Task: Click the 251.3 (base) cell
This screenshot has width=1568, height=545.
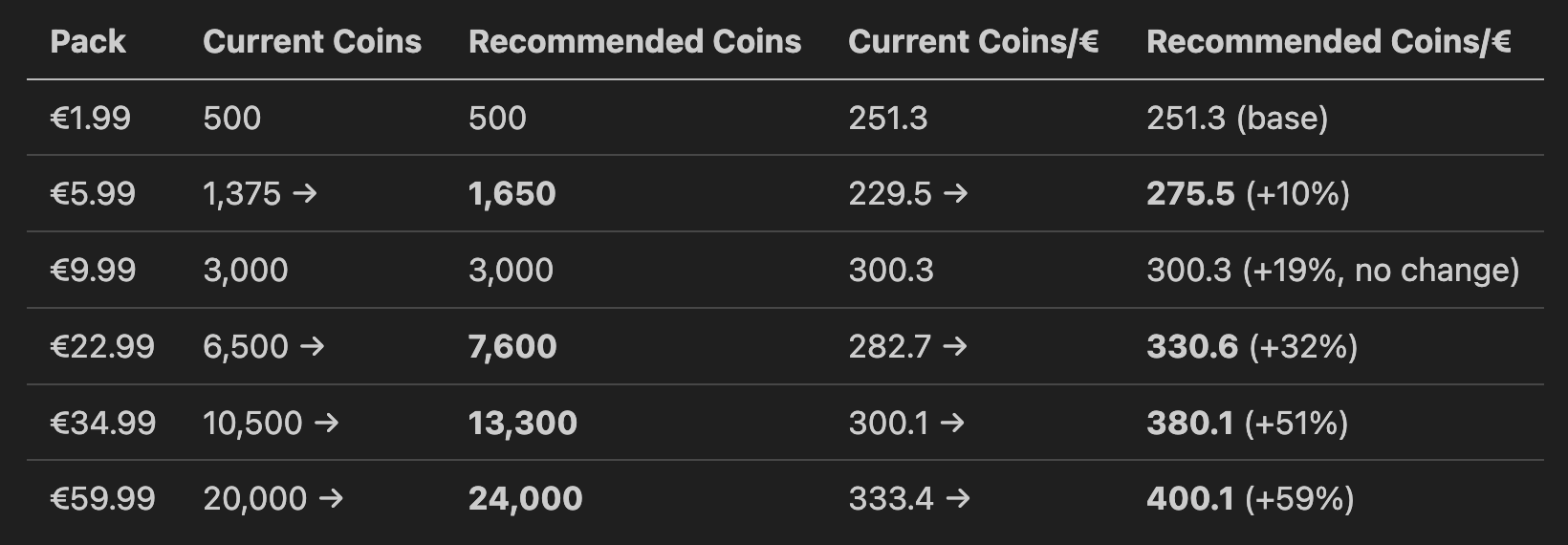Action: point(1237,118)
